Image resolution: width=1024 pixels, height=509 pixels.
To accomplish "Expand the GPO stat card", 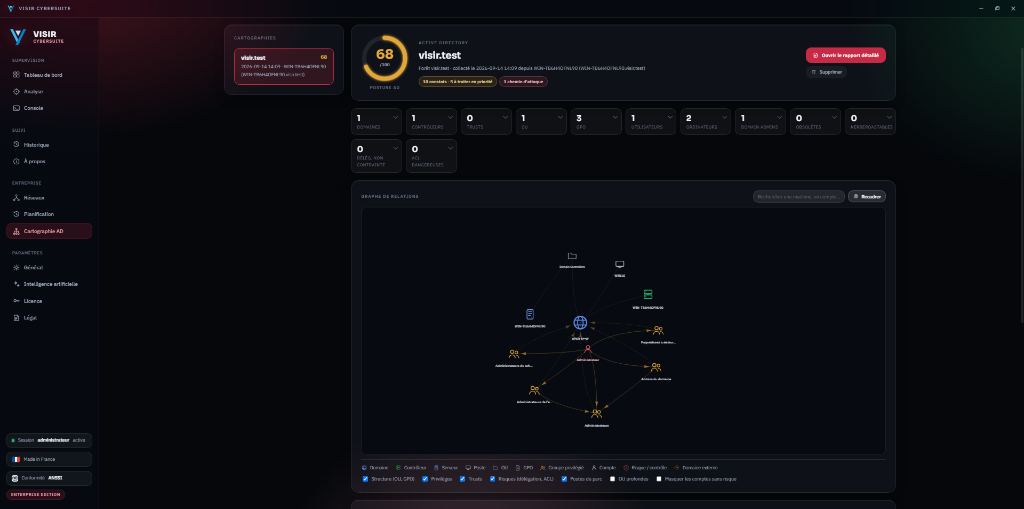I will 596,122.
